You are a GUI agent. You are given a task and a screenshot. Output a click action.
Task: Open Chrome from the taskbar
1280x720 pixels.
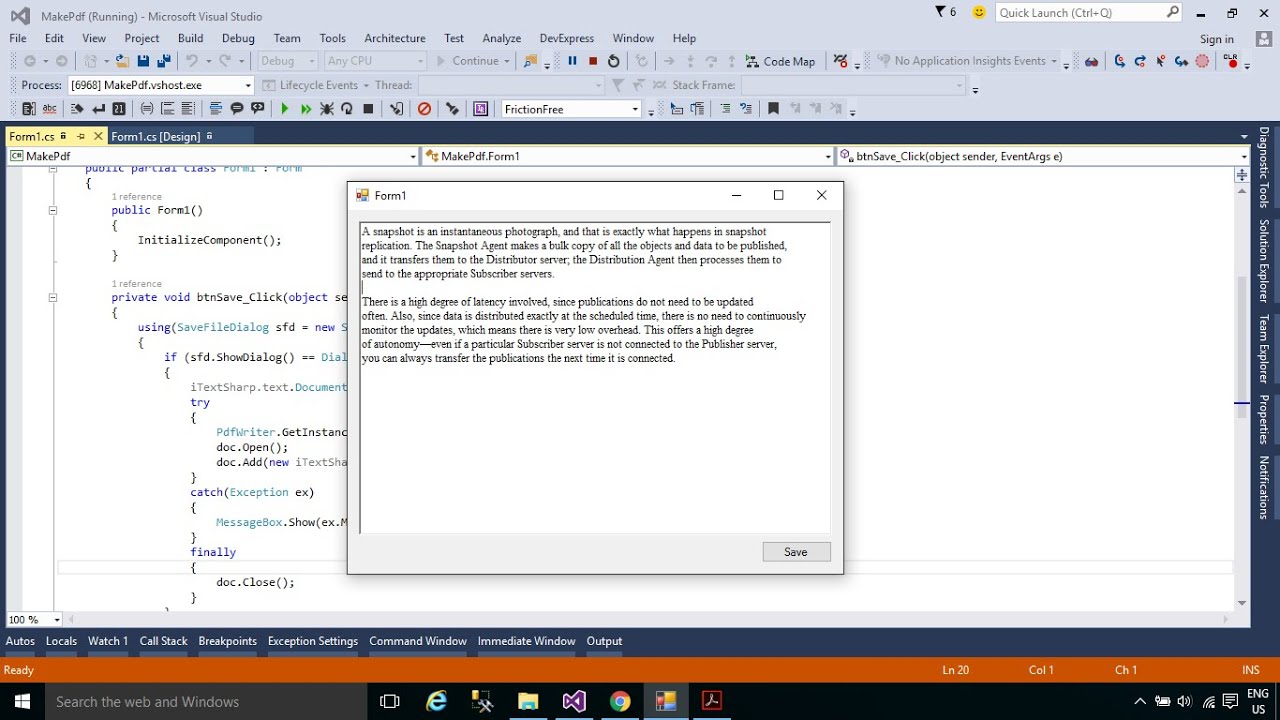pos(620,701)
